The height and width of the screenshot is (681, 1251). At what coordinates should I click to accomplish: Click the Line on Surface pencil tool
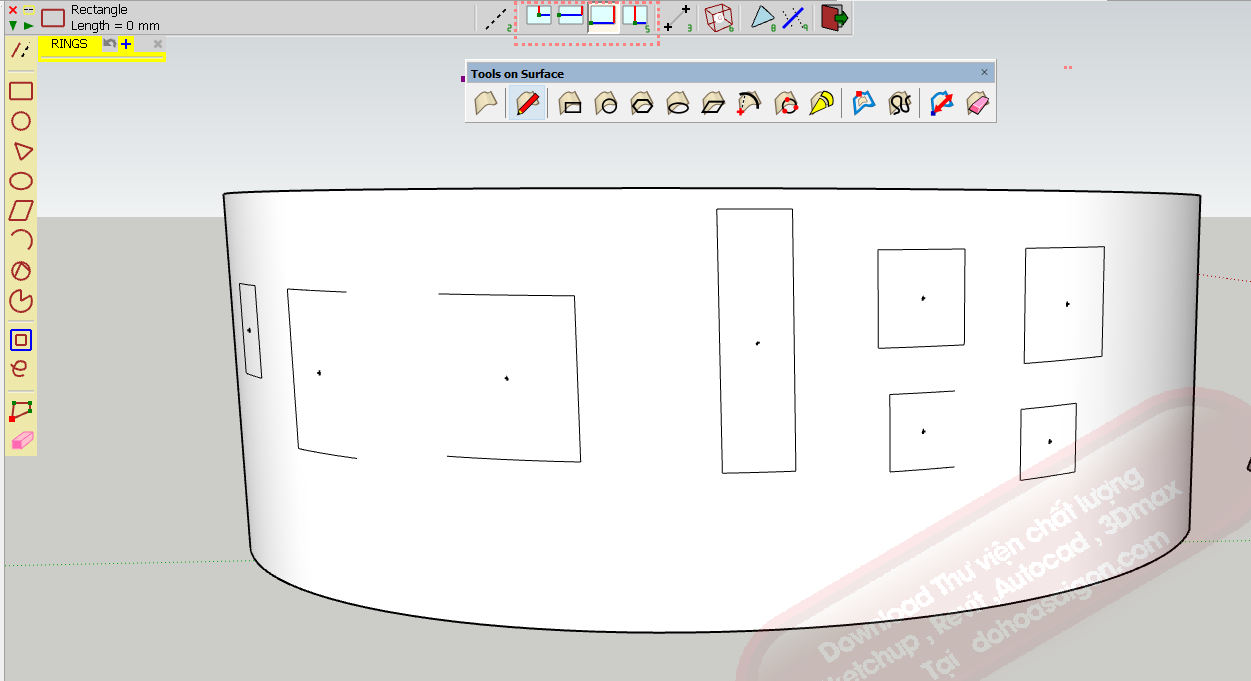(x=527, y=103)
